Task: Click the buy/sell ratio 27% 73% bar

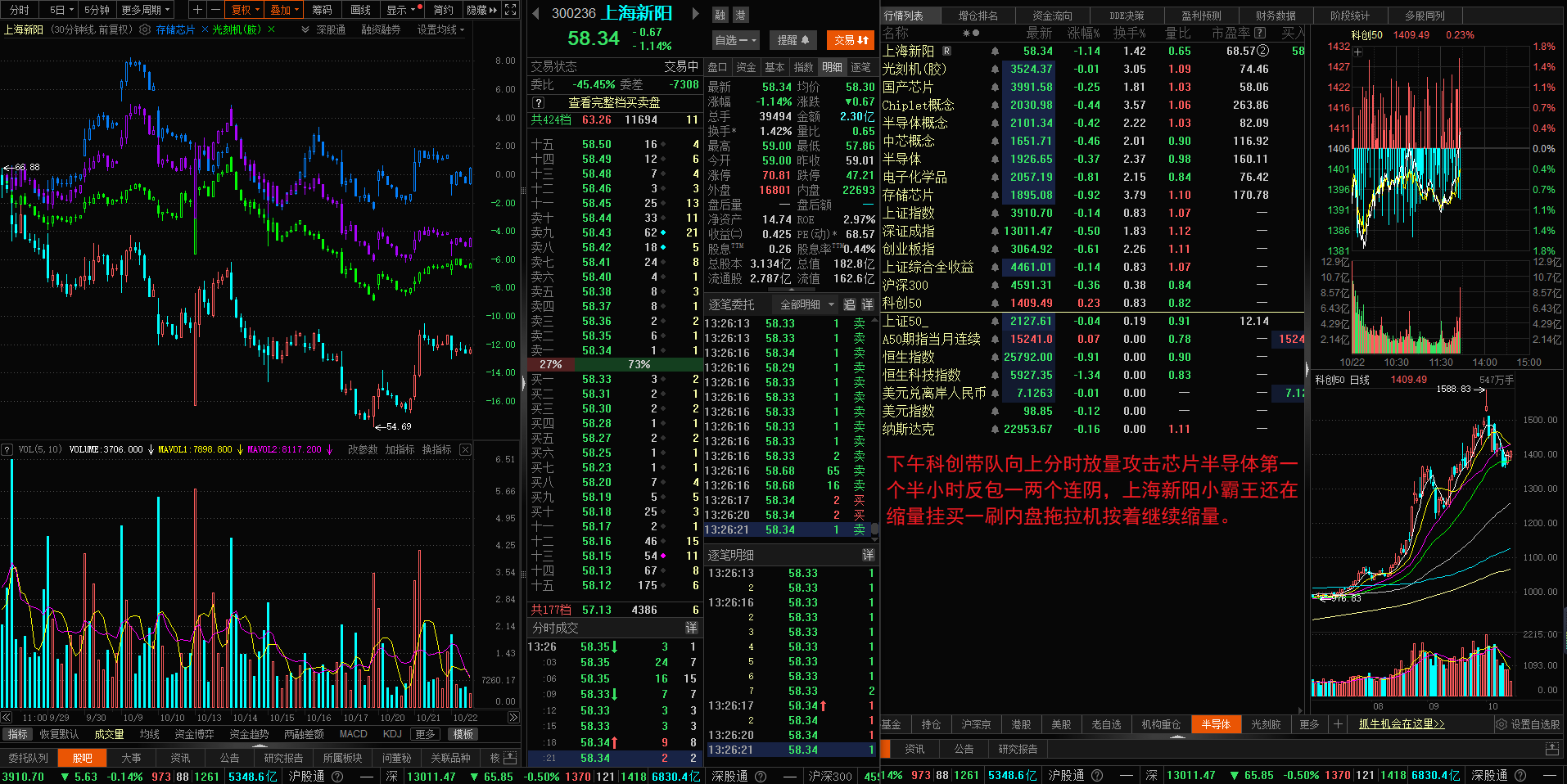Action: [x=615, y=364]
